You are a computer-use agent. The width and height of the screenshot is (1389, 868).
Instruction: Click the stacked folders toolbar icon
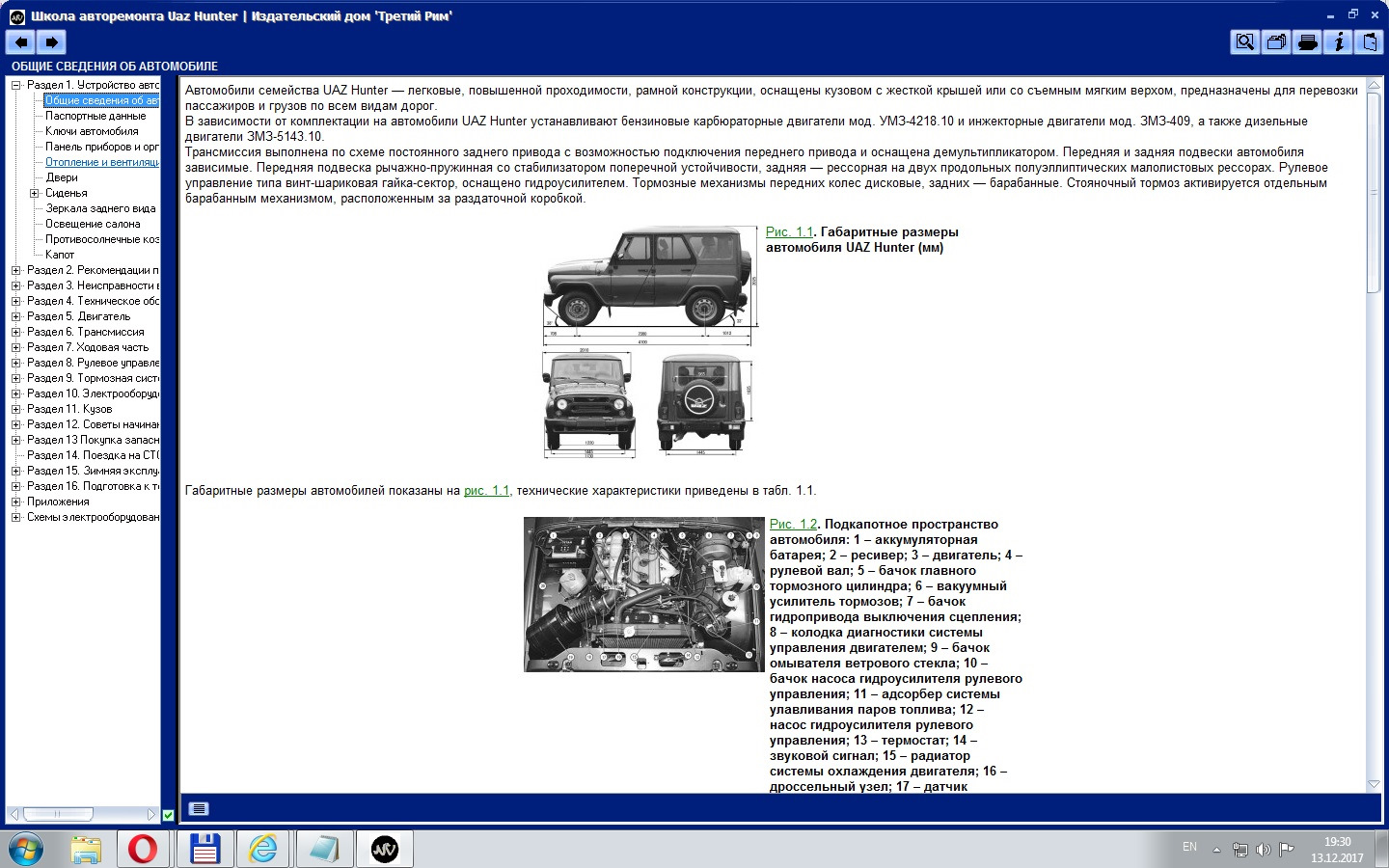click(x=1276, y=41)
